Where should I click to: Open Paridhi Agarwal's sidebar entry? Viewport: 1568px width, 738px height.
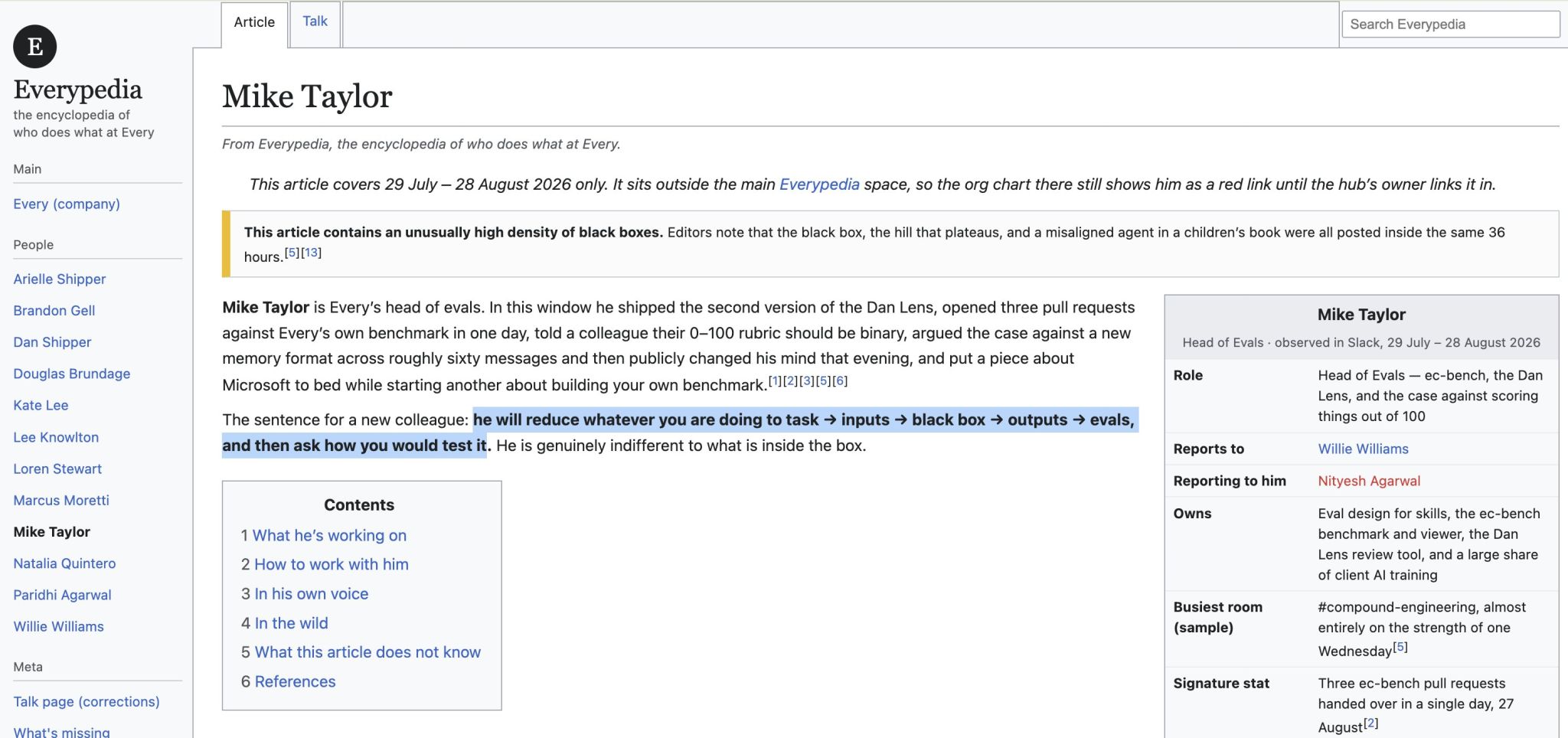(x=62, y=595)
